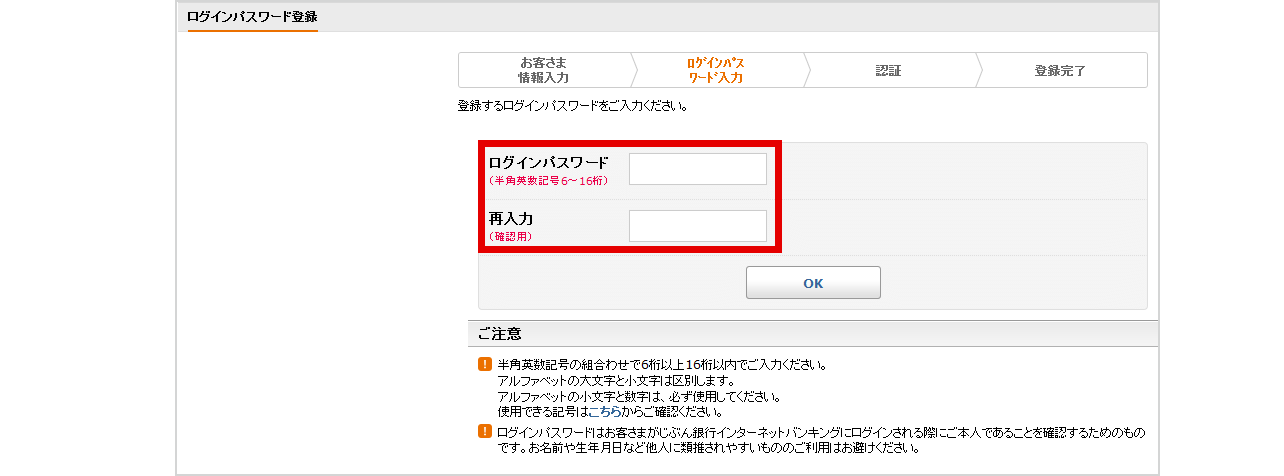Focus the ログインパスワード input field
Viewport: 1284px width, 476px height.
[697, 169]
